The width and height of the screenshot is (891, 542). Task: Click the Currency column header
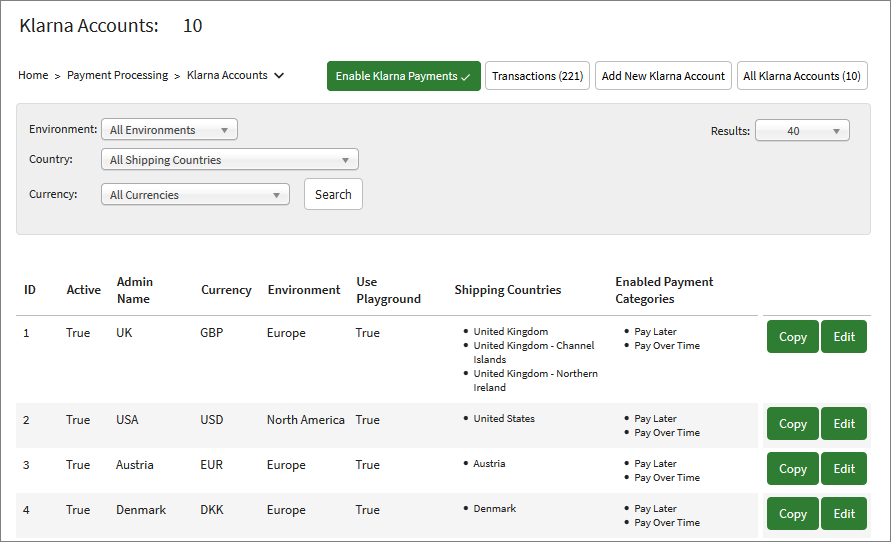click(226, 290)
